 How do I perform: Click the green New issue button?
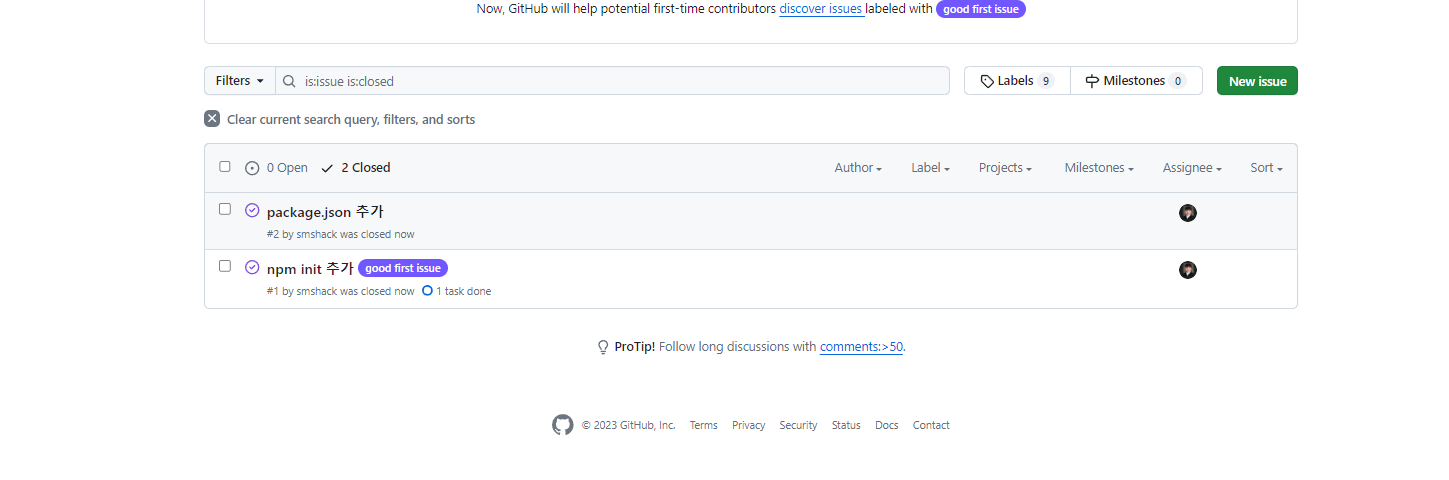click(x=1257, y=81)
